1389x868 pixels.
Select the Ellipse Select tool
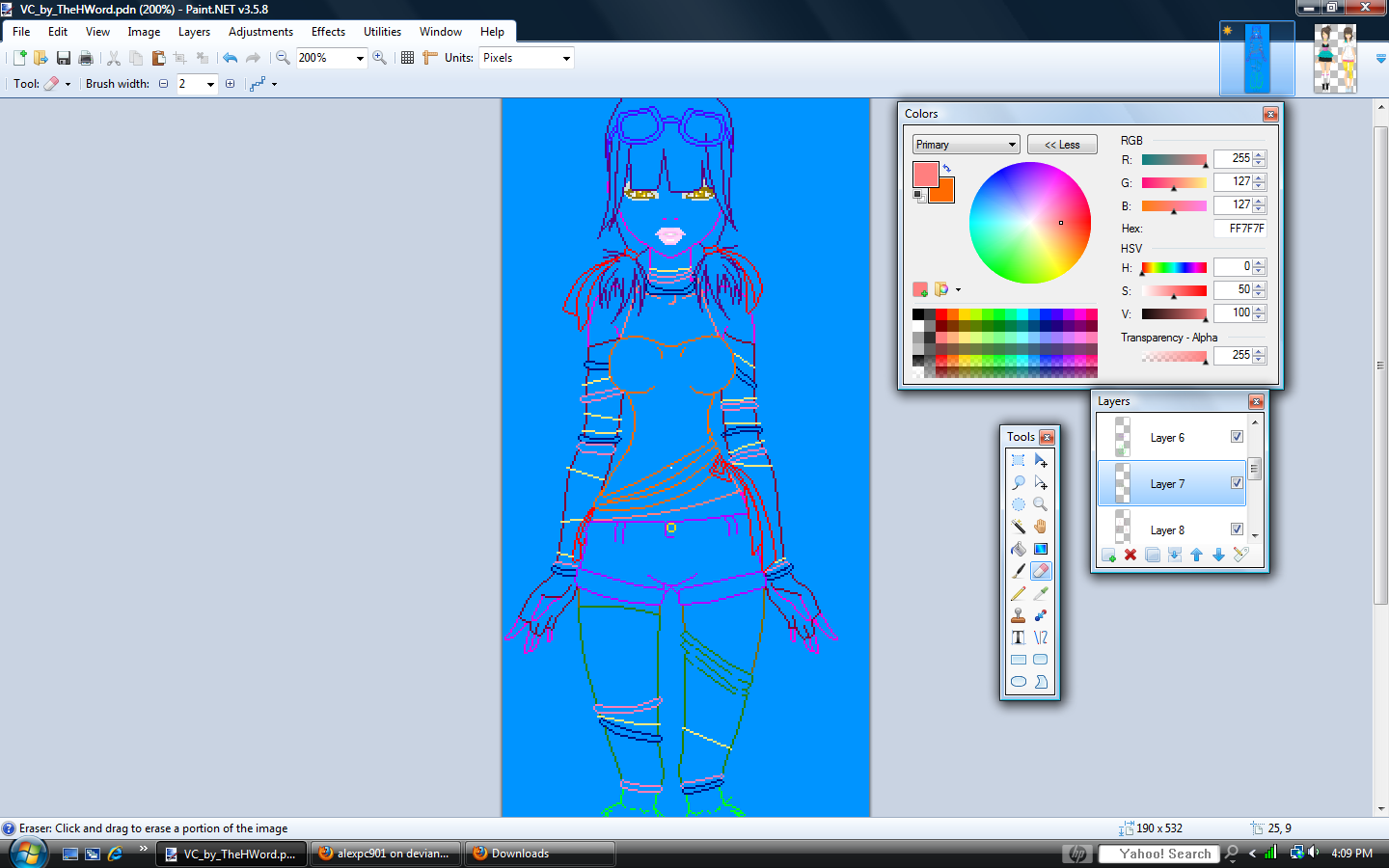[x=1019, y=504]
